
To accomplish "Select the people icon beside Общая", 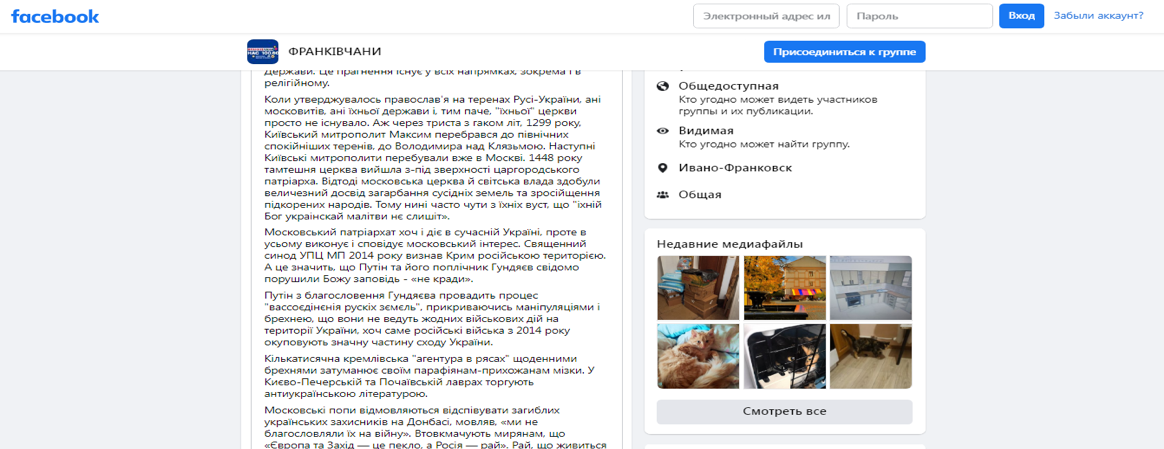I will click(663, 194).
